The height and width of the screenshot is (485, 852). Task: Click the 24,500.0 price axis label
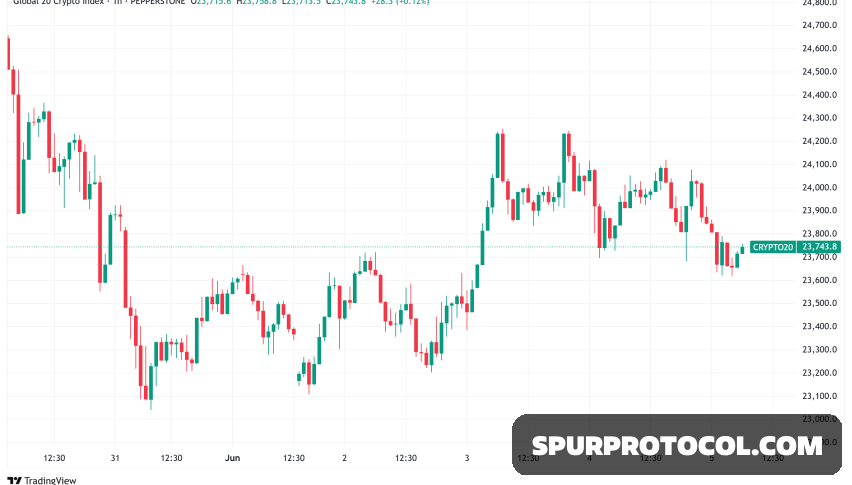pyautogui.click(x=819, y=72)
